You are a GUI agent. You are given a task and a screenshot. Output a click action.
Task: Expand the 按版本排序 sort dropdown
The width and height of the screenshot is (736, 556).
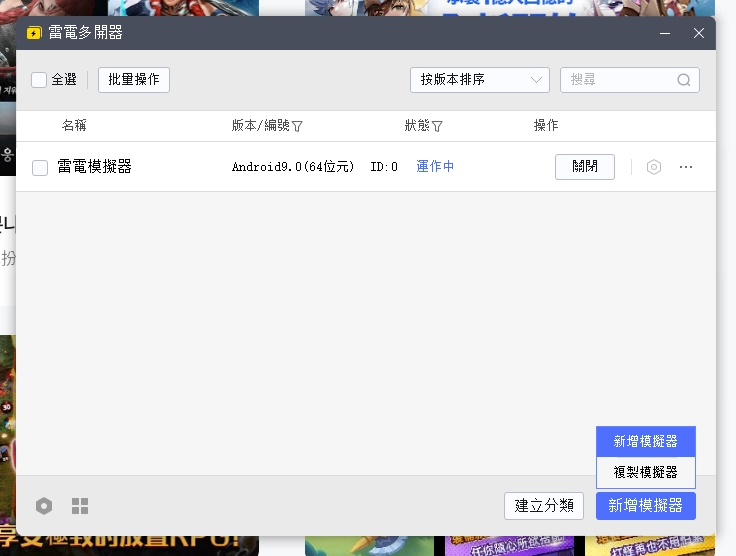[x=480, y=80]
